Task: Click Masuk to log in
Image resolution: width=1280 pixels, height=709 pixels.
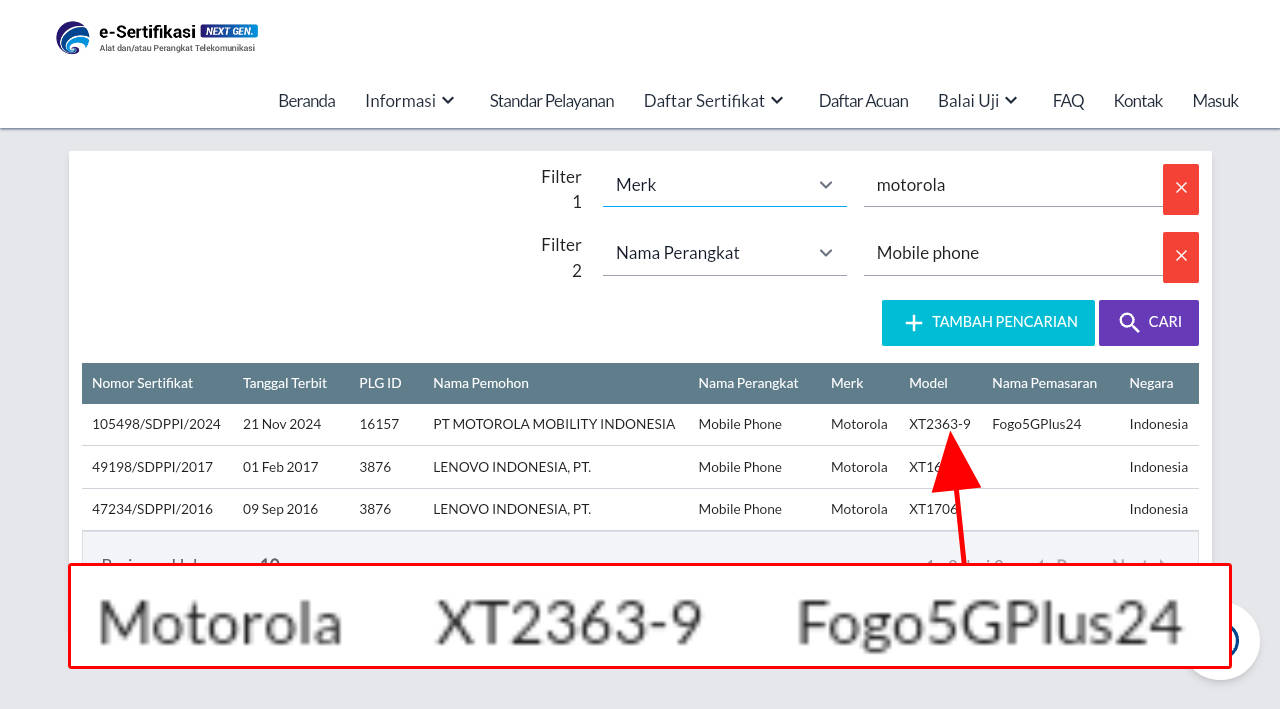Action: pos(1215,101)
